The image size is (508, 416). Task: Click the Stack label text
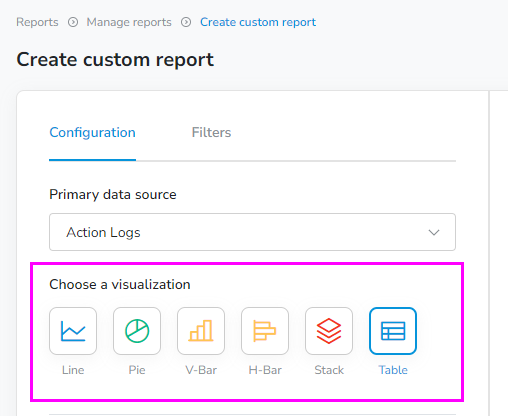[329, 370]
